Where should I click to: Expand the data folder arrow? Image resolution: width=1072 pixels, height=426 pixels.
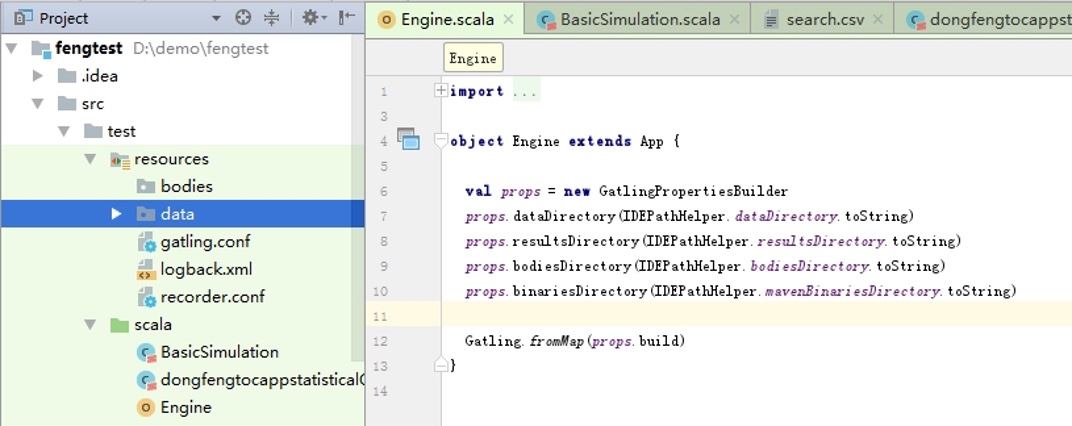pyautogui.click(x=116, y=214)
